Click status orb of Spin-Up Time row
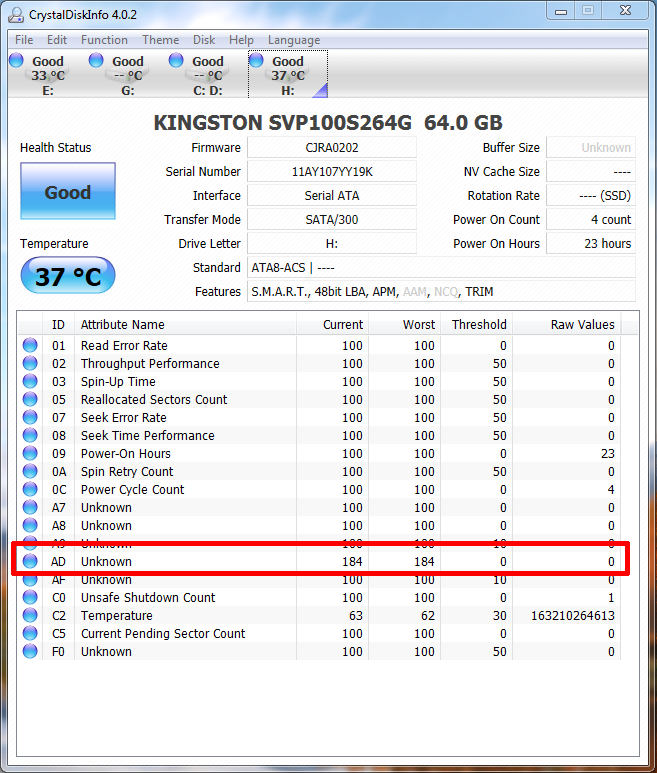This screenshot has width=657, height=773. point(30,381)
